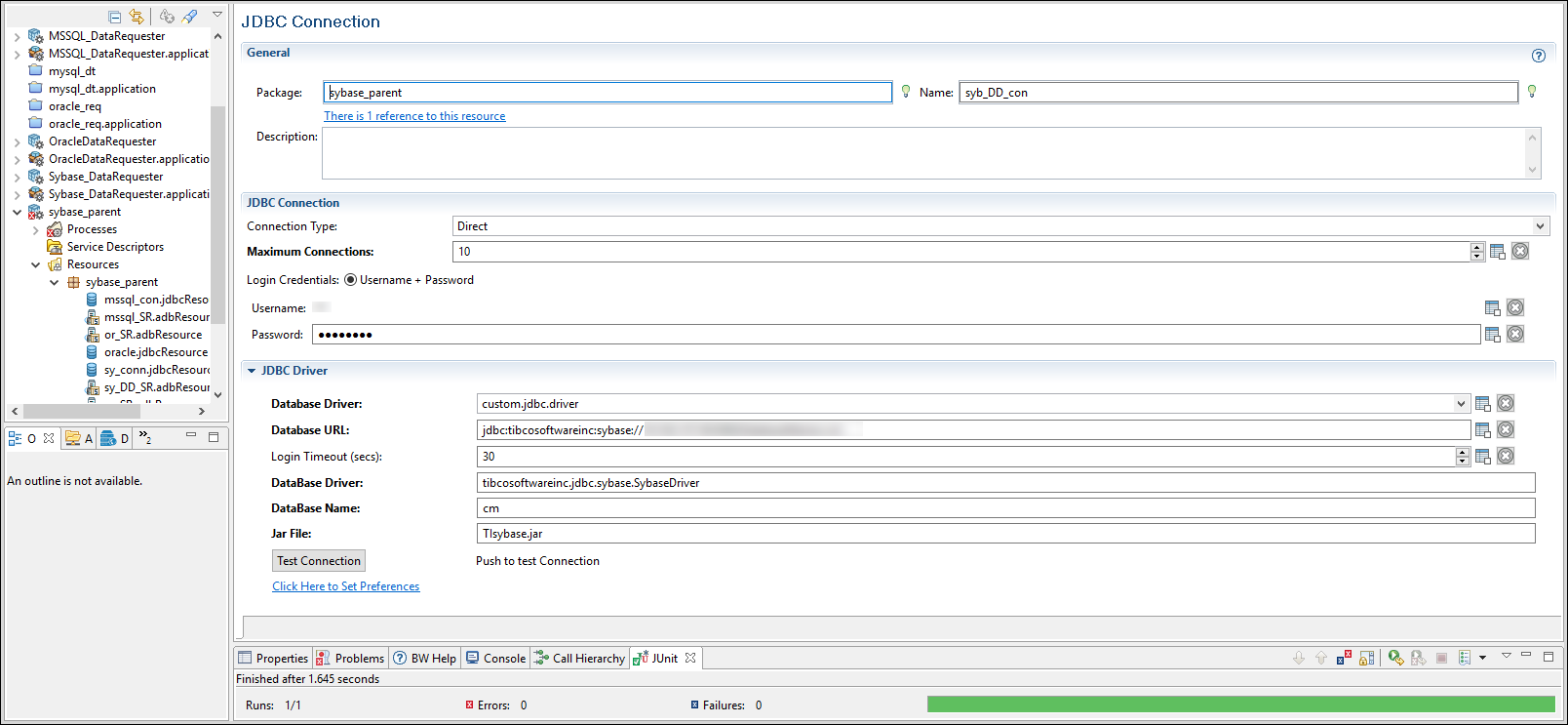Viewport: 1568px width, 725px height.
Task: Expand the OracleDataRequester project node
Action: pos(17,141)
